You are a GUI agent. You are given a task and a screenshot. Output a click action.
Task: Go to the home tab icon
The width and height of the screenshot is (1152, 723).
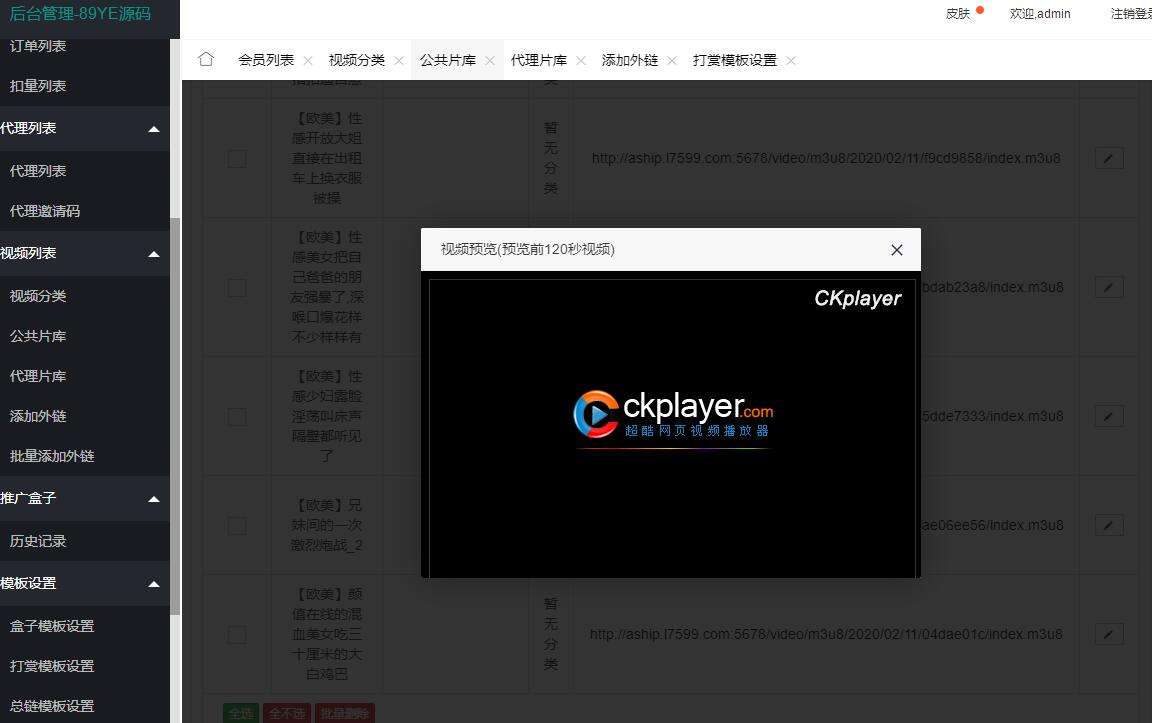[x=206, y=59]
